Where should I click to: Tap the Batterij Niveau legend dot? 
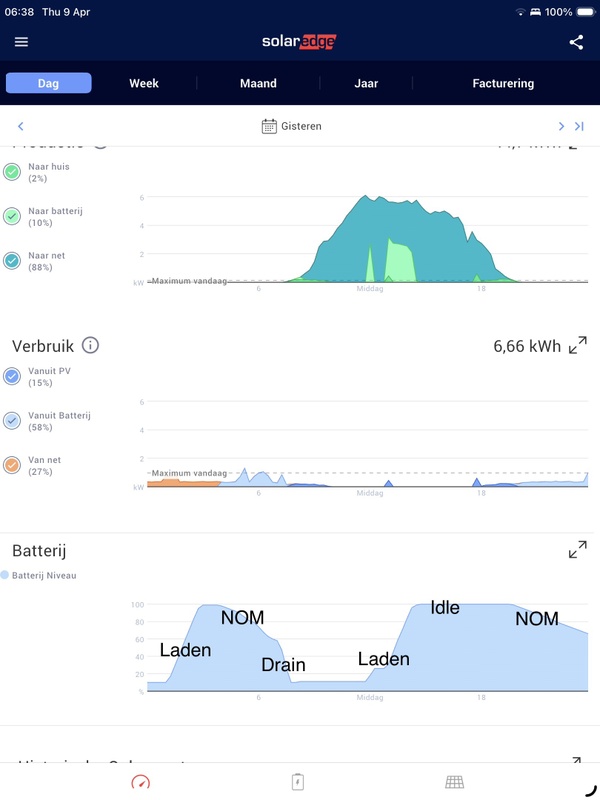point(5,575)
